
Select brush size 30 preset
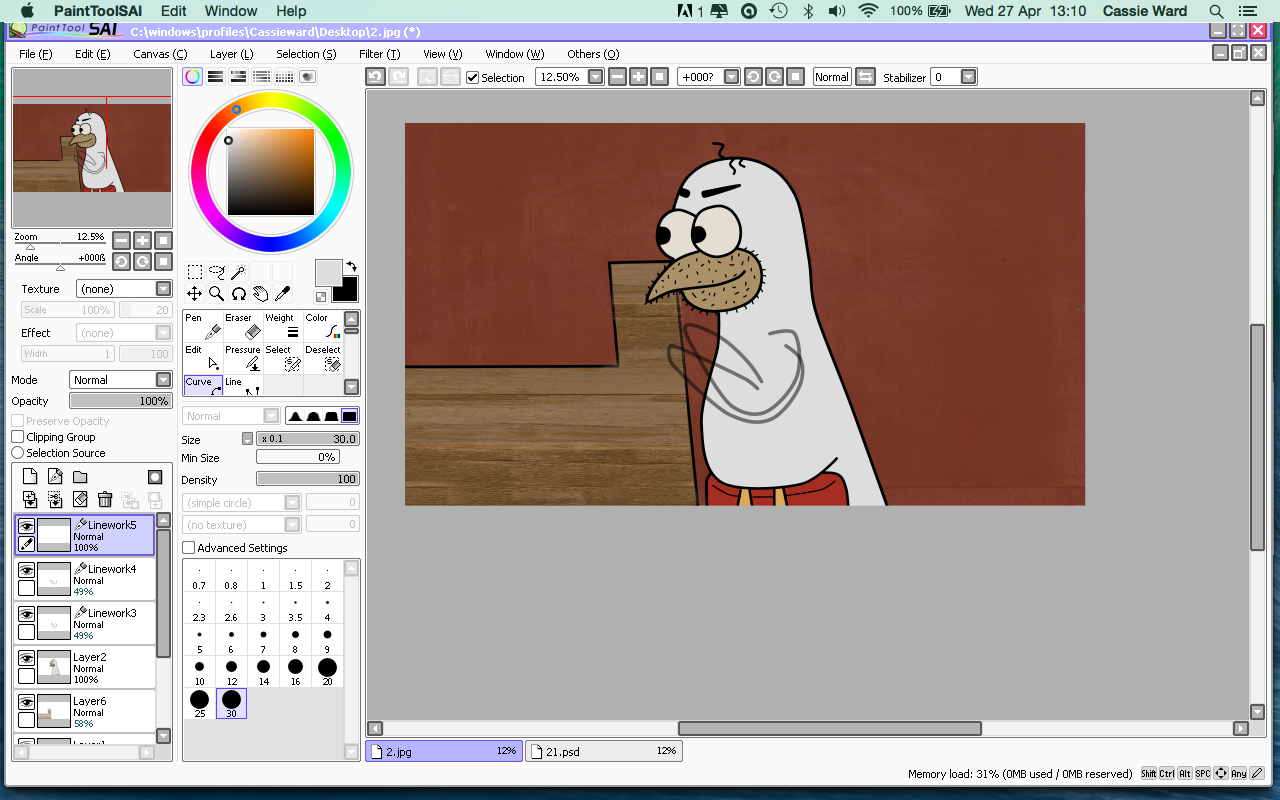click(231, 703)
